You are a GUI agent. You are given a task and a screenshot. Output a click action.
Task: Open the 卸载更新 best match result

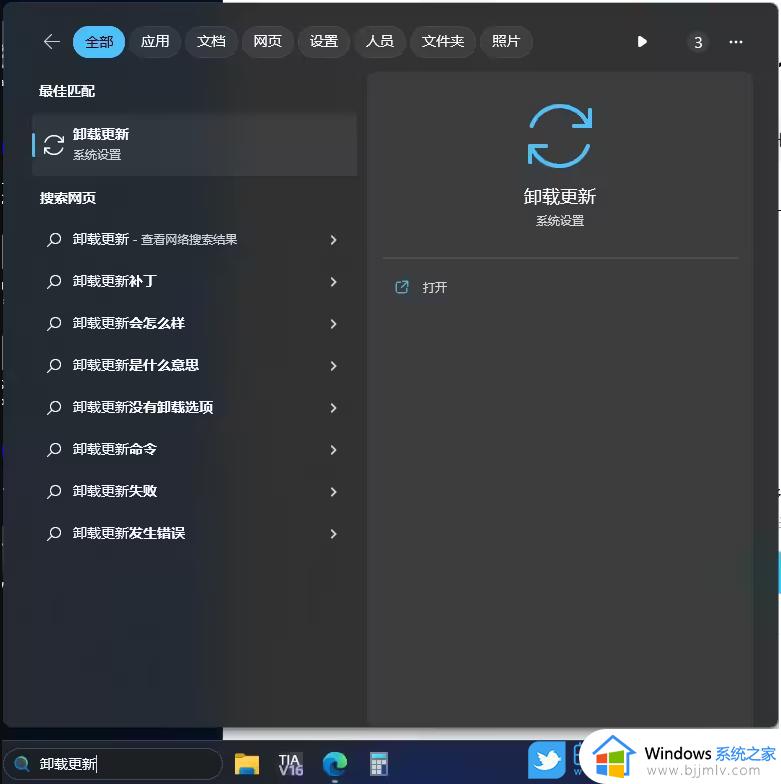tap(194, 144)
